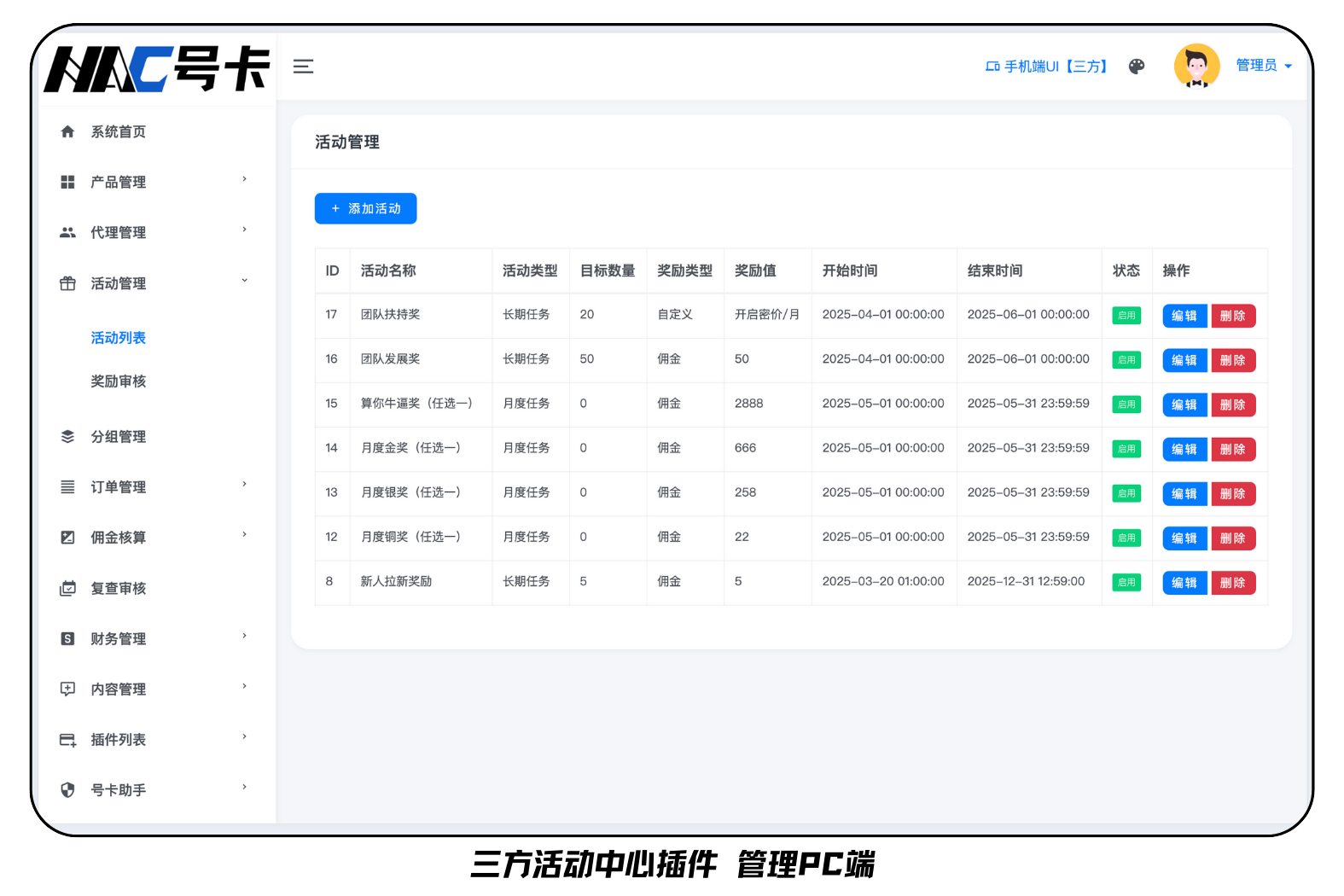Viewport: 1344px width, 896px height.
Task: Click the 分组管理 layers icon
Action: pos(68,436)
